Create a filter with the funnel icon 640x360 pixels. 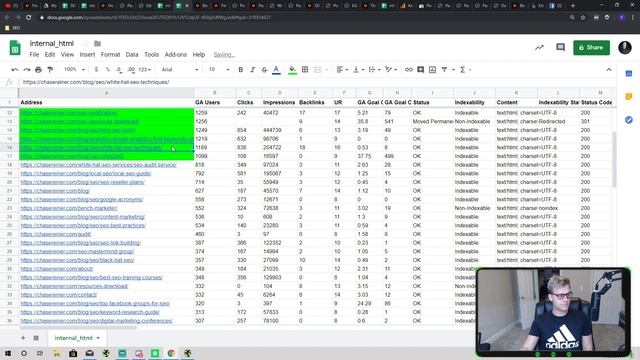click(444, 70)
